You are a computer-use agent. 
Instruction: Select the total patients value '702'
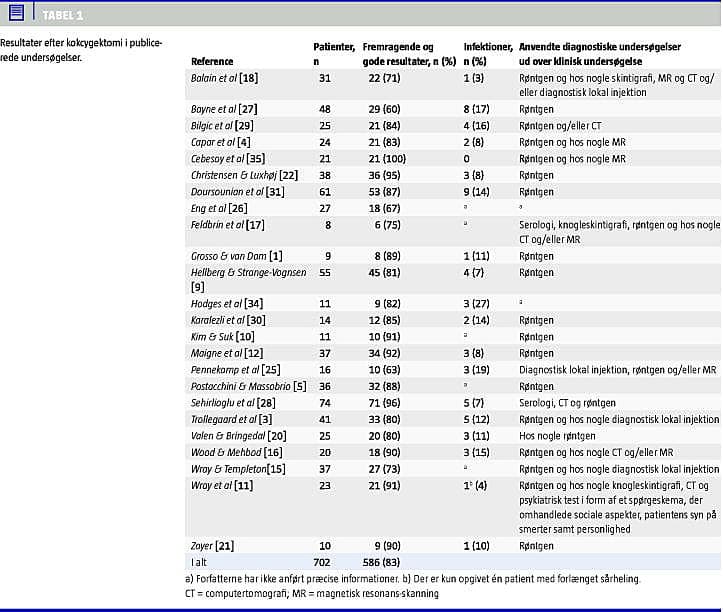(322, 562)
